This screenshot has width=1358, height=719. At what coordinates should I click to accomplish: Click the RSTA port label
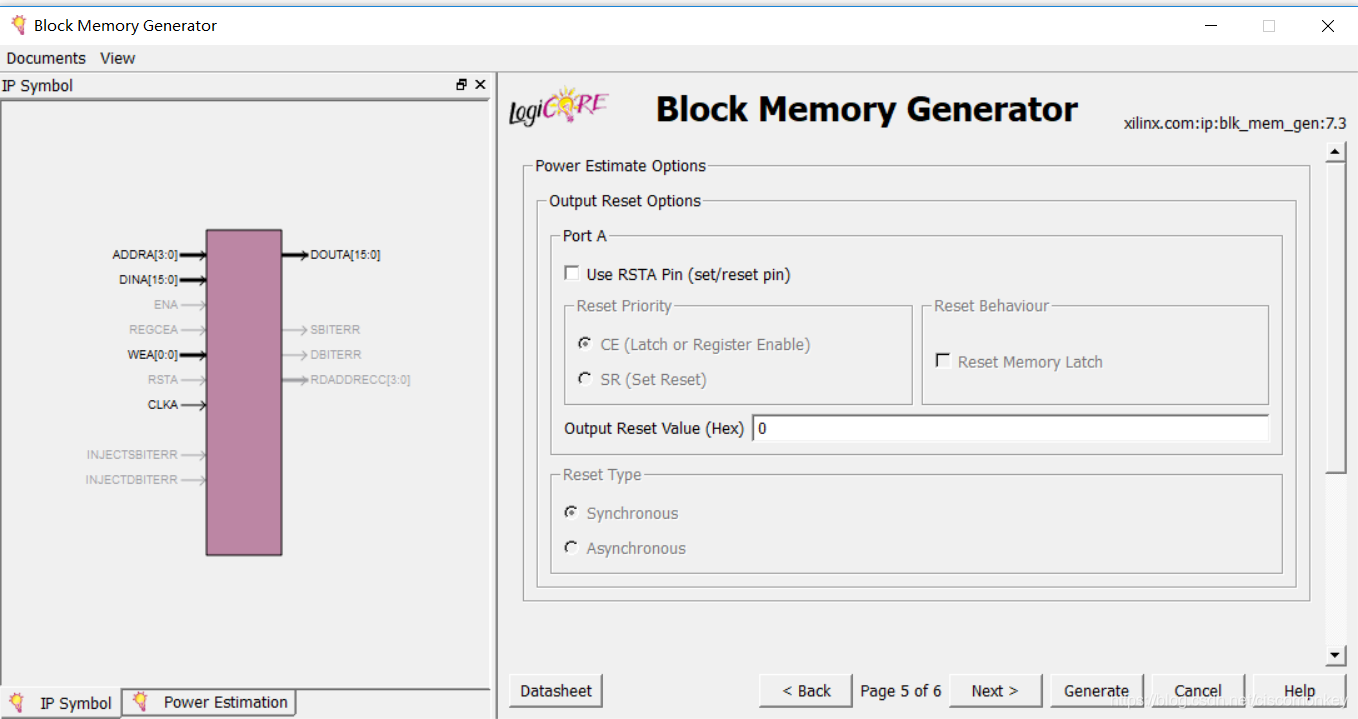pyautogui.click(x=163, y=380)
